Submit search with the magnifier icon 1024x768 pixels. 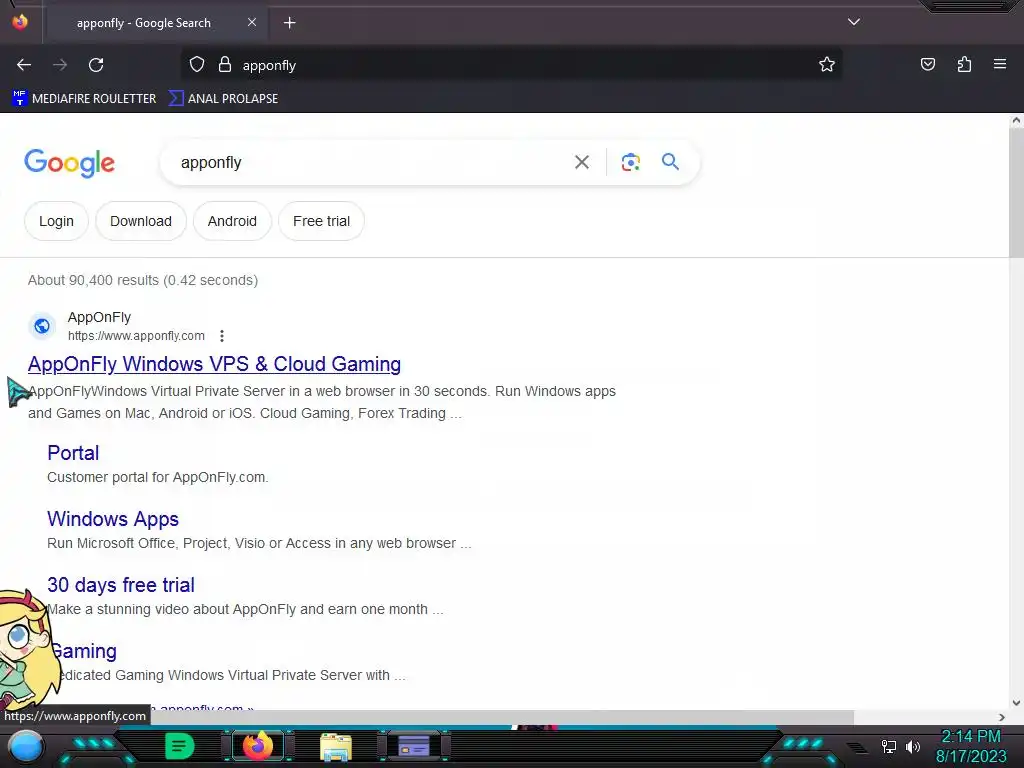(x=670, y=161)
